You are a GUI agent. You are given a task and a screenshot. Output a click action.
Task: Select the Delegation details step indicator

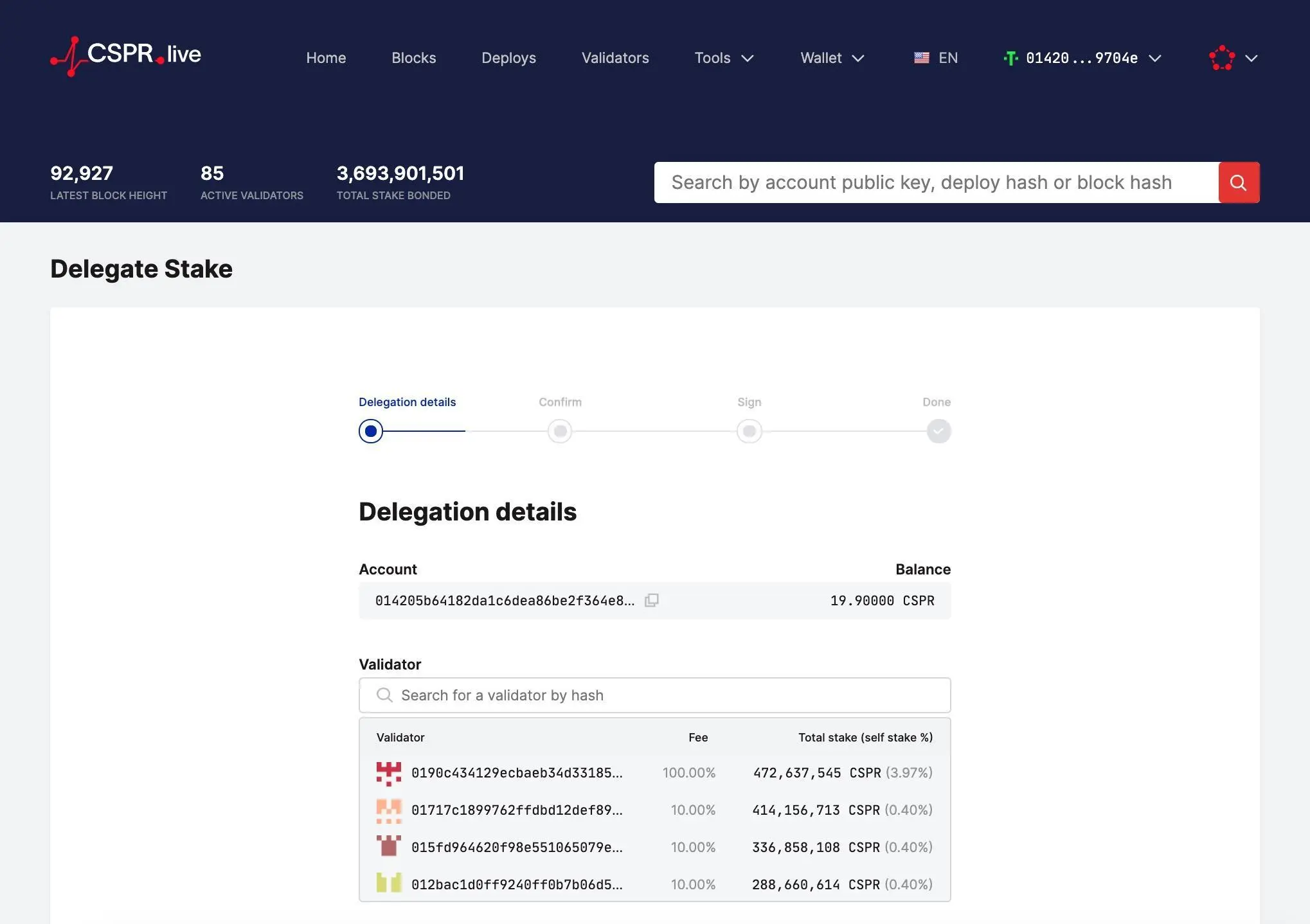point(371,431)
